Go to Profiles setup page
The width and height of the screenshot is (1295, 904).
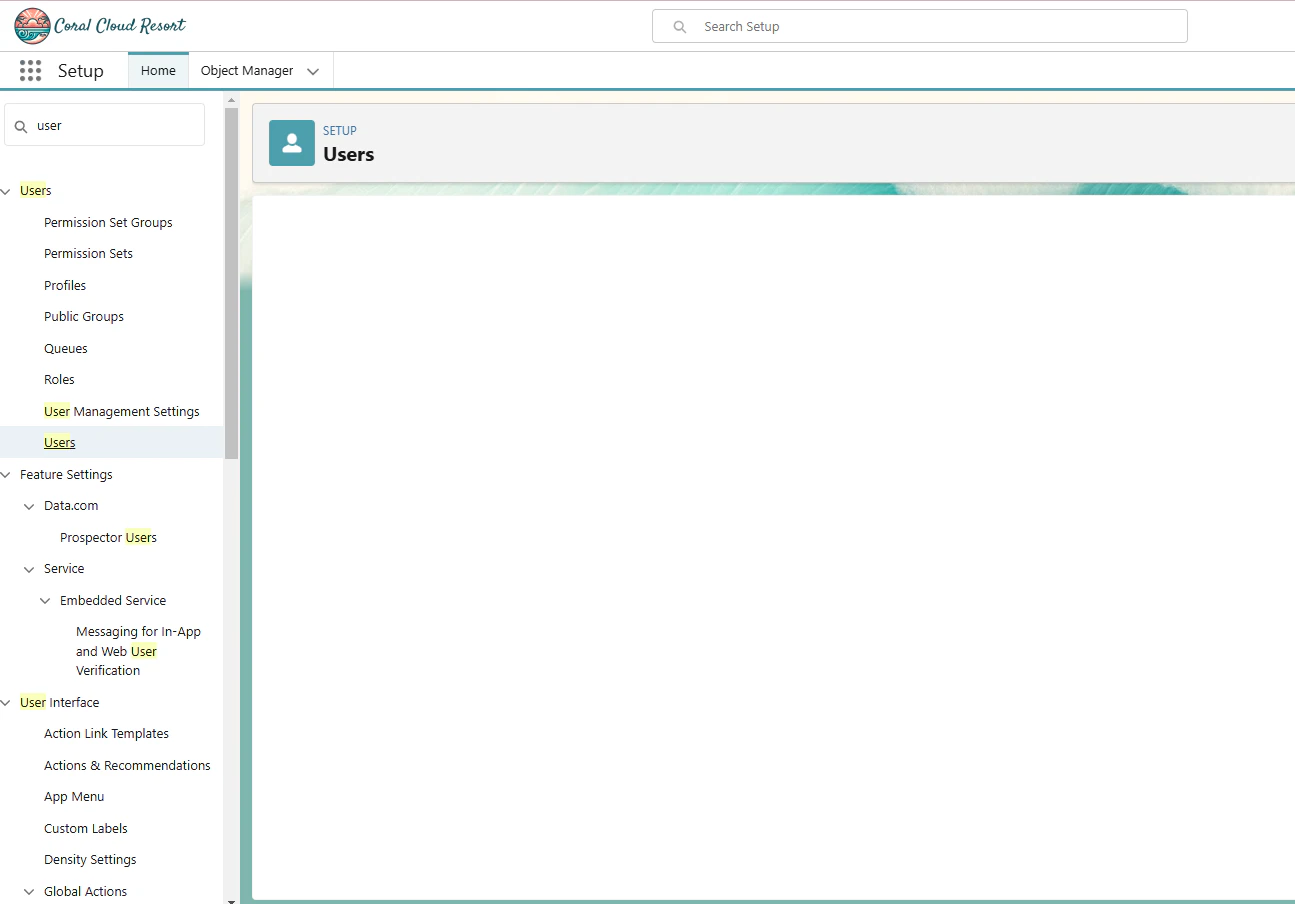[x=65, y=285]
